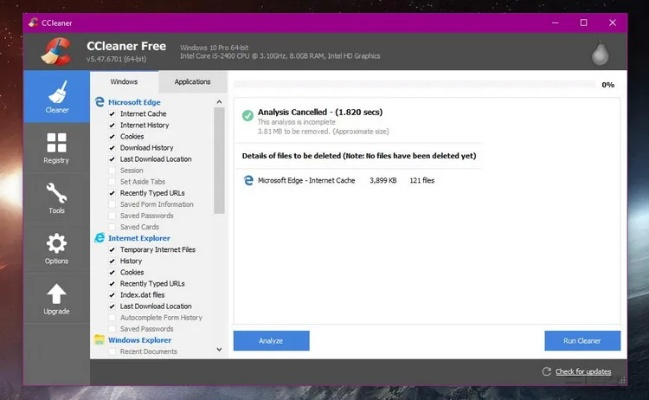The image size is (649, 400).
Task: Uncheck Temporary Internet Files checkbox
Action: (112, 250)
